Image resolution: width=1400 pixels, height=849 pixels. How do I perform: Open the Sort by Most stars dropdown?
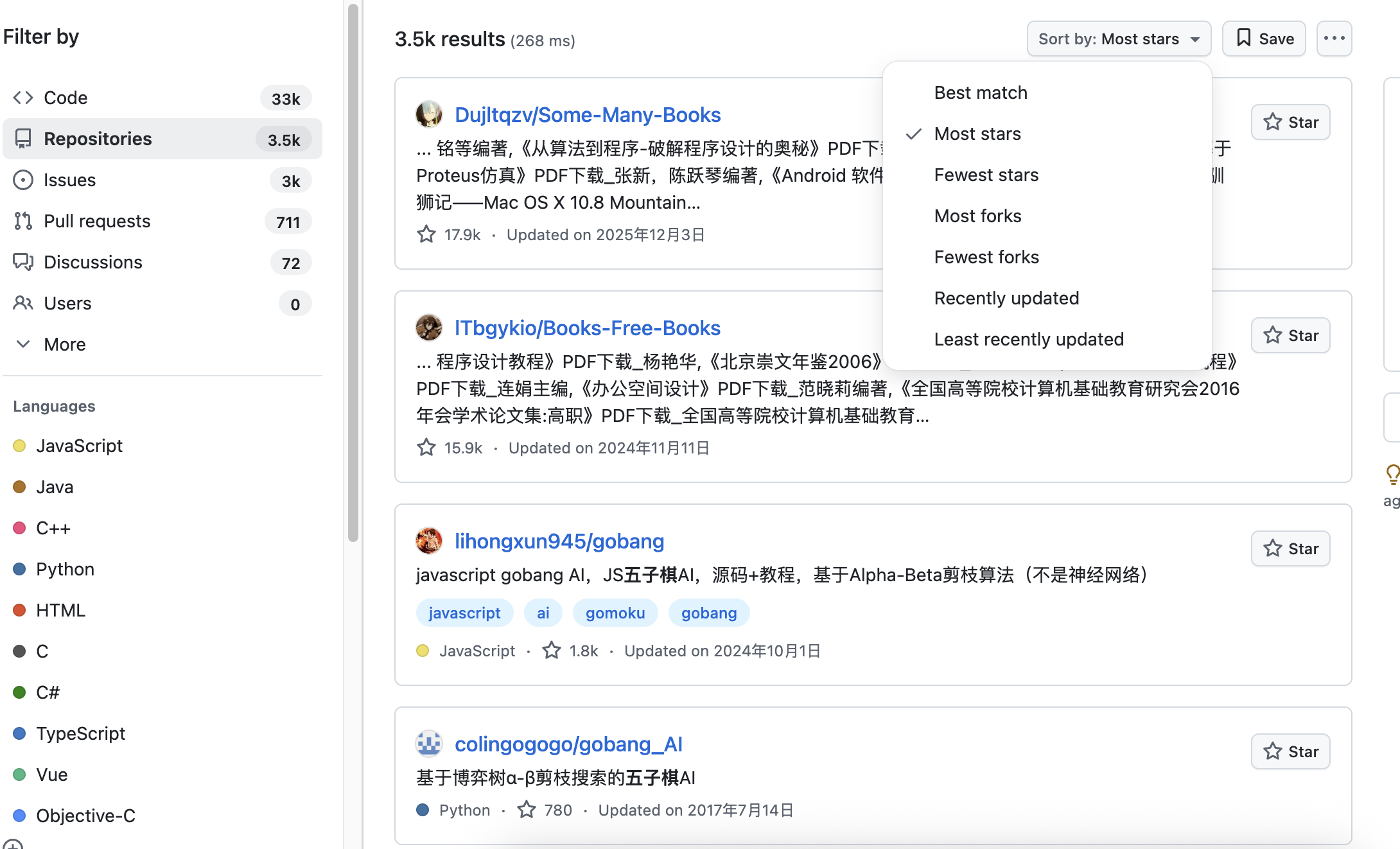tap(1119, 39)
